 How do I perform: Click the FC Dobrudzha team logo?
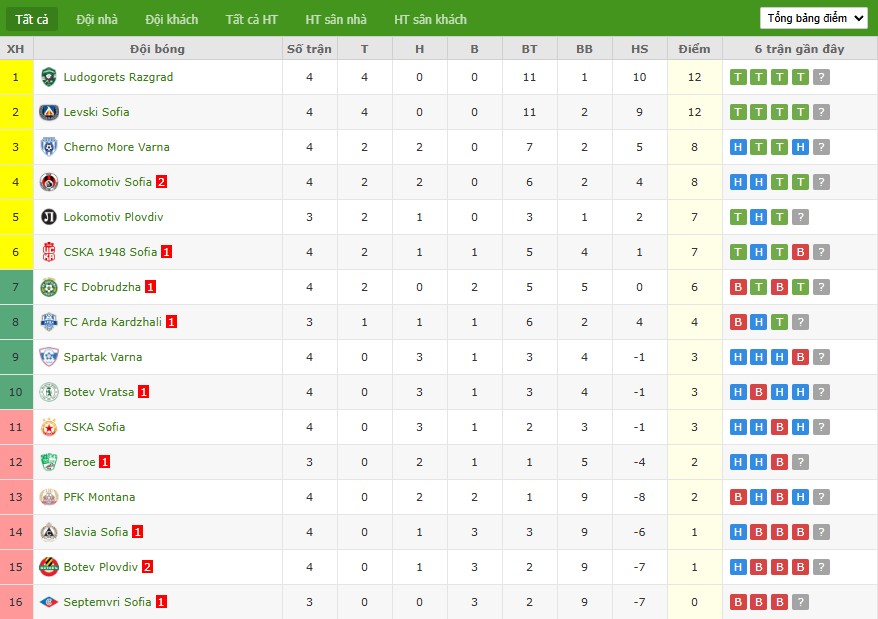click(x=48, y=287)
